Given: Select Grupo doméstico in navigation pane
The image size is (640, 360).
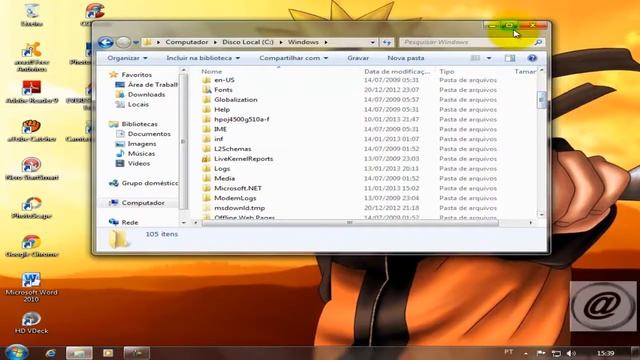Looking at the screenshot, I should click(144, 183).
